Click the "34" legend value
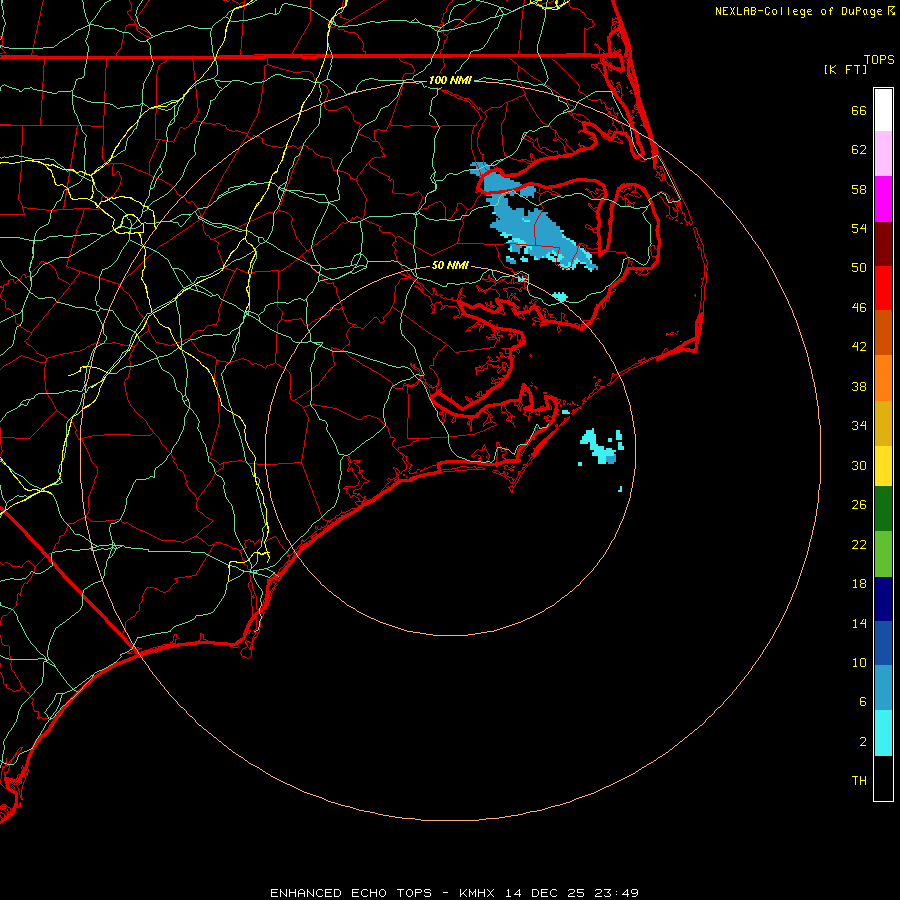 [x=859, y=426]
